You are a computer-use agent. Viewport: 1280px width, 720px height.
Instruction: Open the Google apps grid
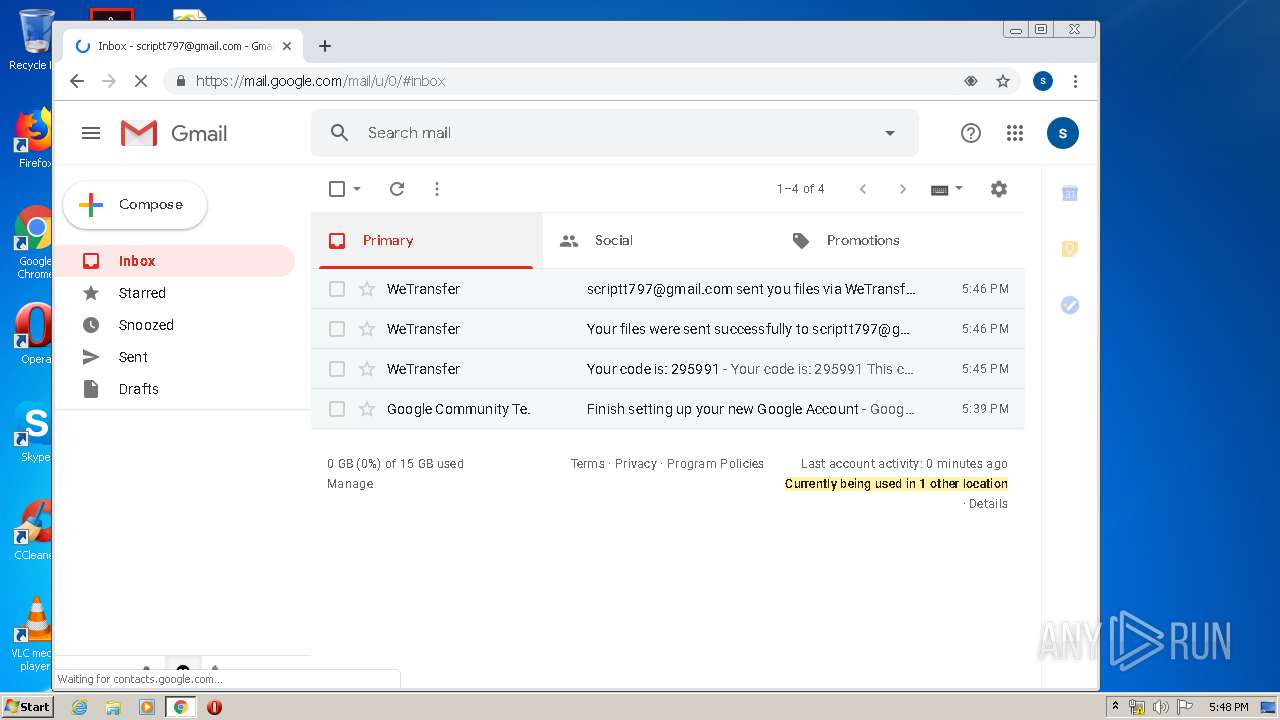coord(1015,133)
